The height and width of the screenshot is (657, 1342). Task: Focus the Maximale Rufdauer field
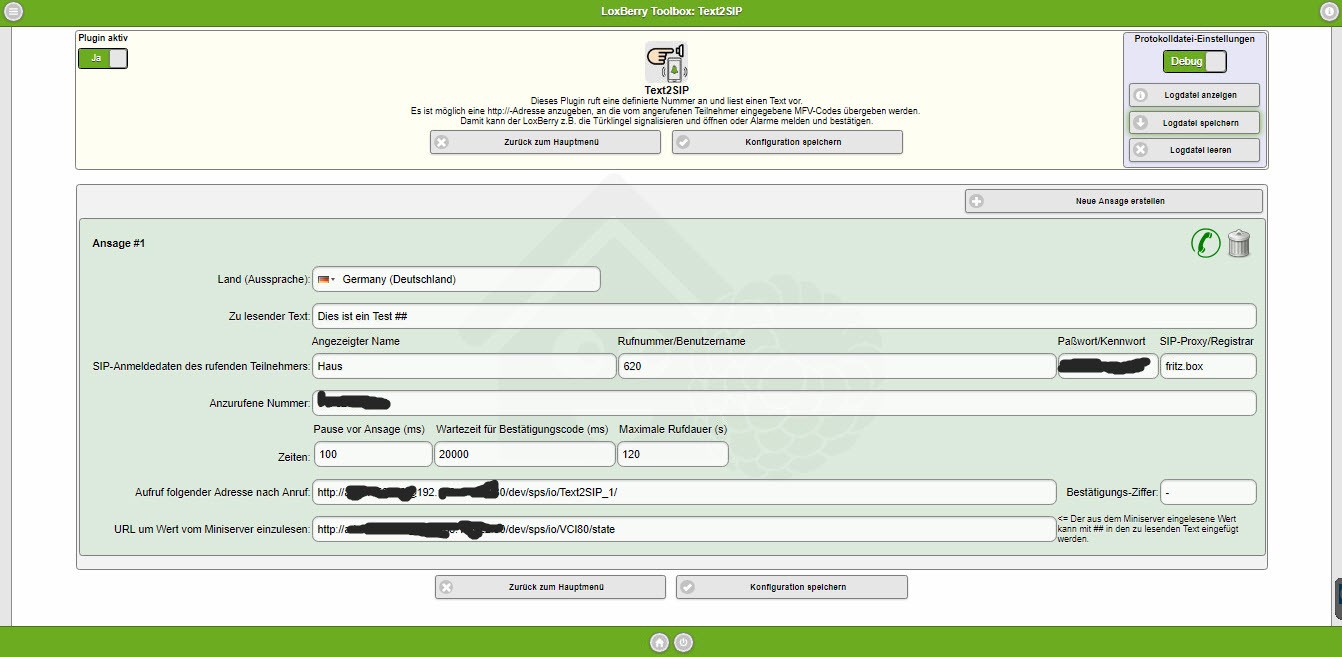click(x=673, y=454)
